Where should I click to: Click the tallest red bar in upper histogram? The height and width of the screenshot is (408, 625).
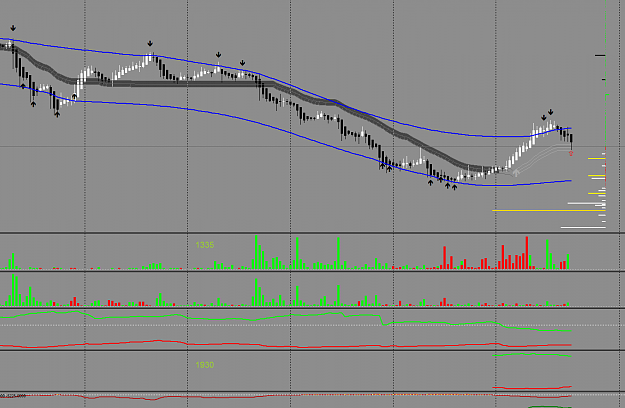click(x=527, y=253)
